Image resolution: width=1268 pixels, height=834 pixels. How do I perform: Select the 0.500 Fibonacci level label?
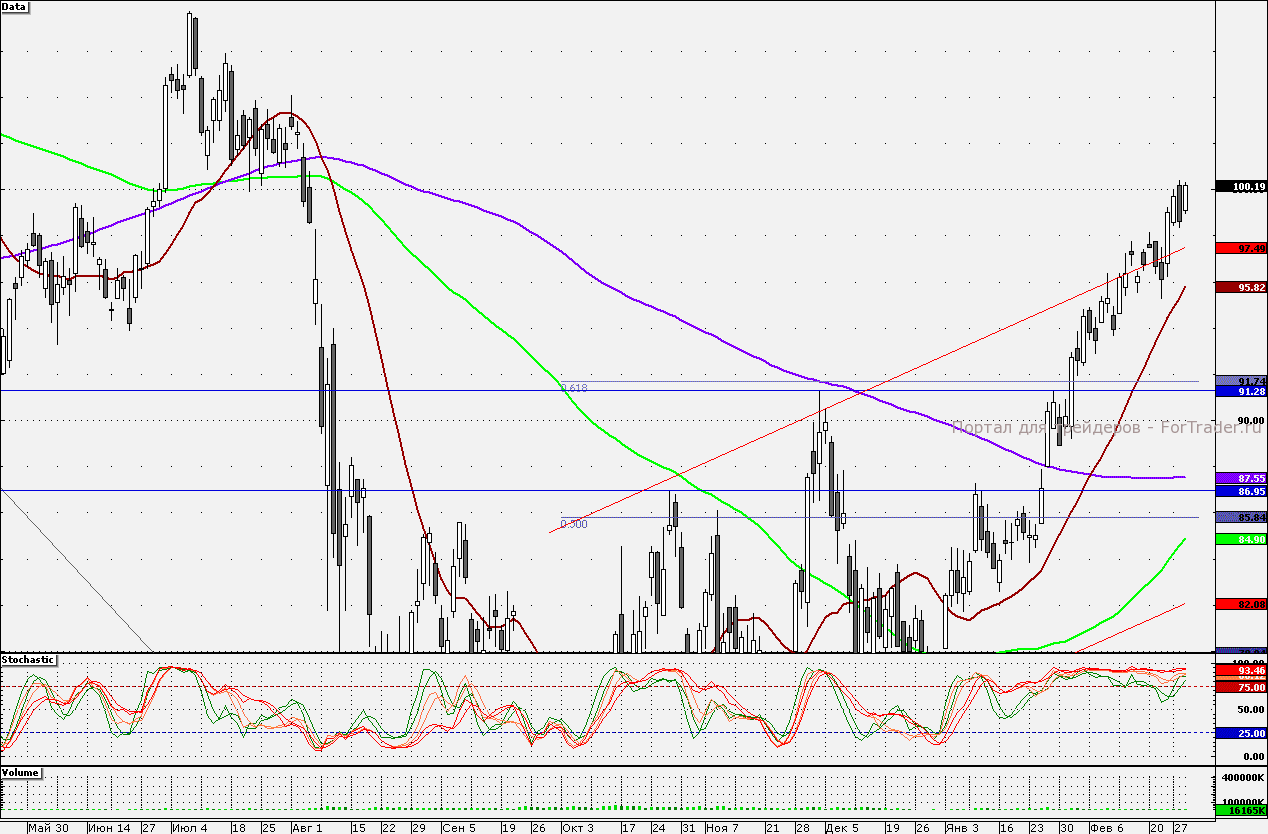point(574,523)
